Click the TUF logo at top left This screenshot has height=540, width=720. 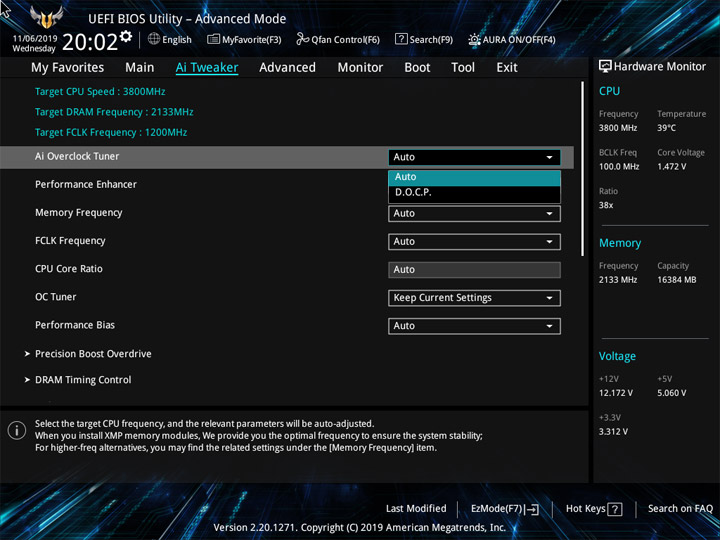(46, 17)
